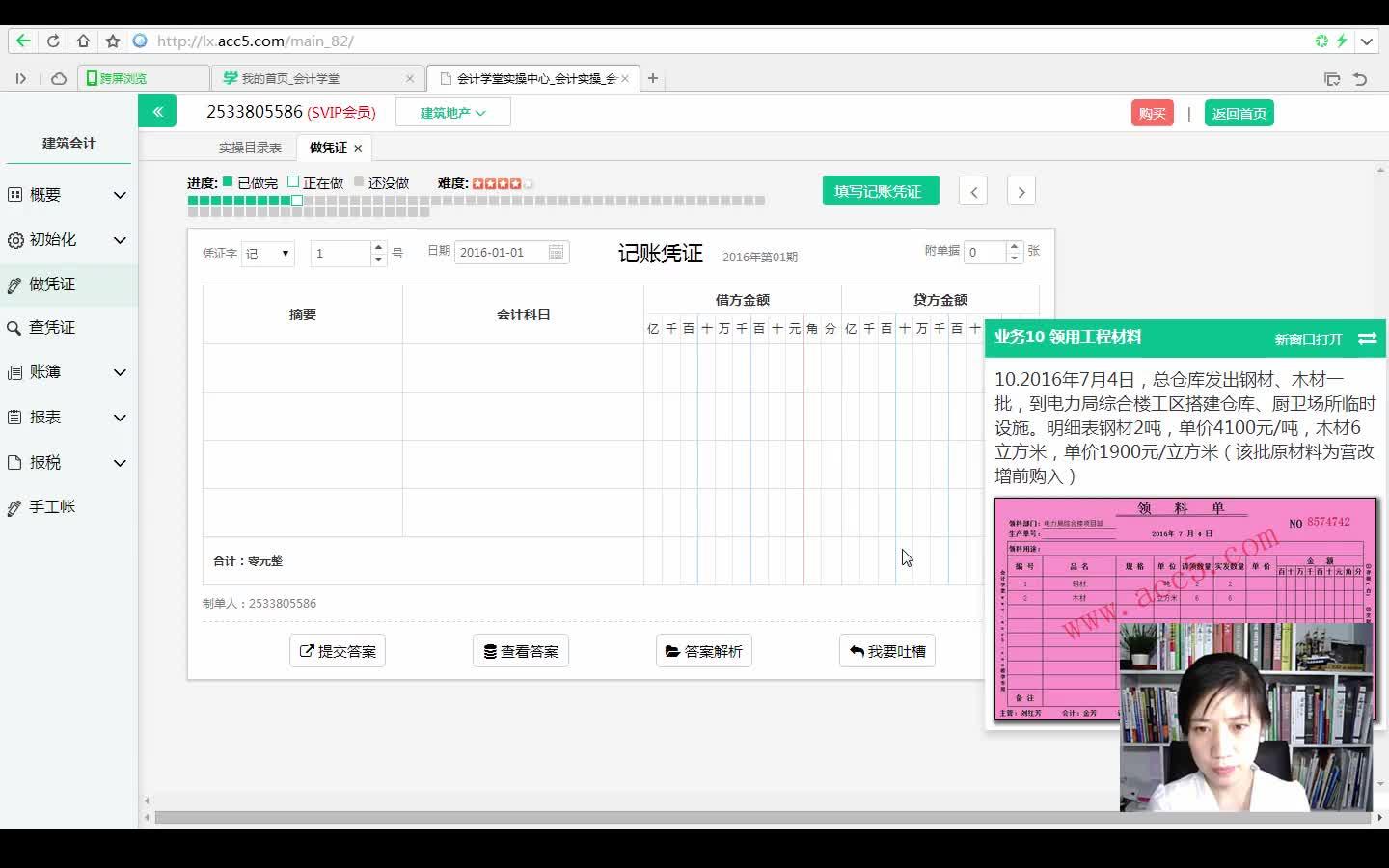Open the 建筑地产 dropdown
Image resolution: width=1389 pixels, height=868 pixels.
tap(452, 112)
